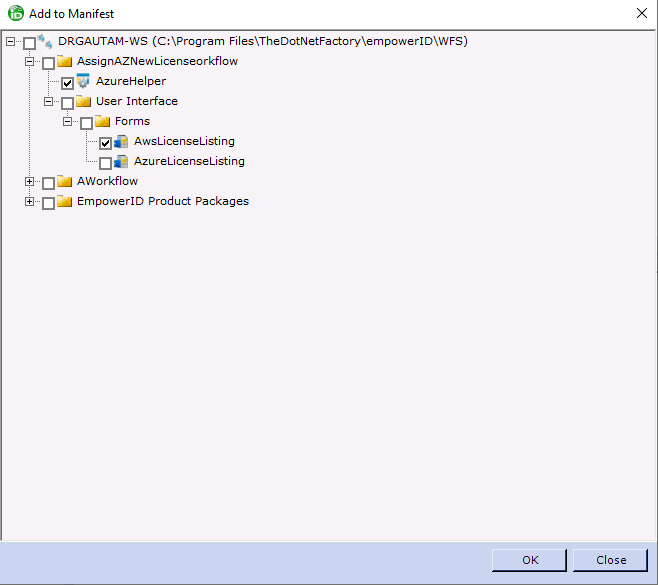Click the AWorkflow folder icon
658x585 pixels.
[x=65, y=182]
